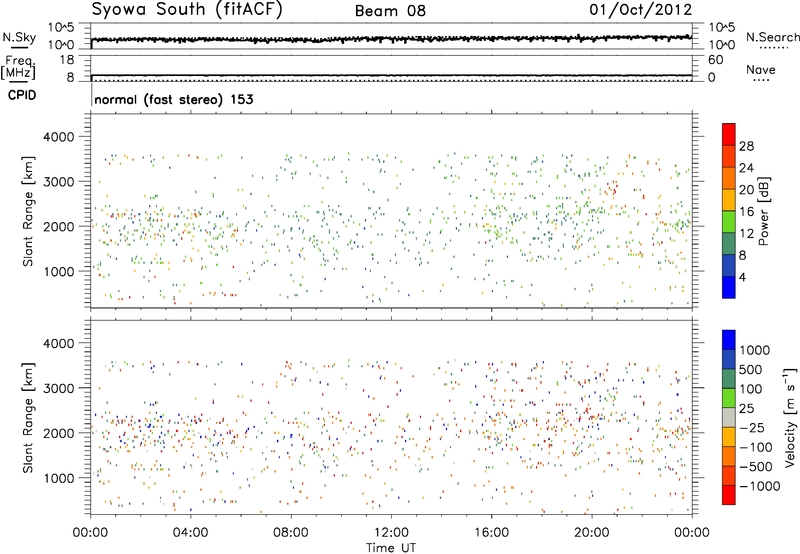Click '3000' on the velocity panel range axis

(59, 388)
